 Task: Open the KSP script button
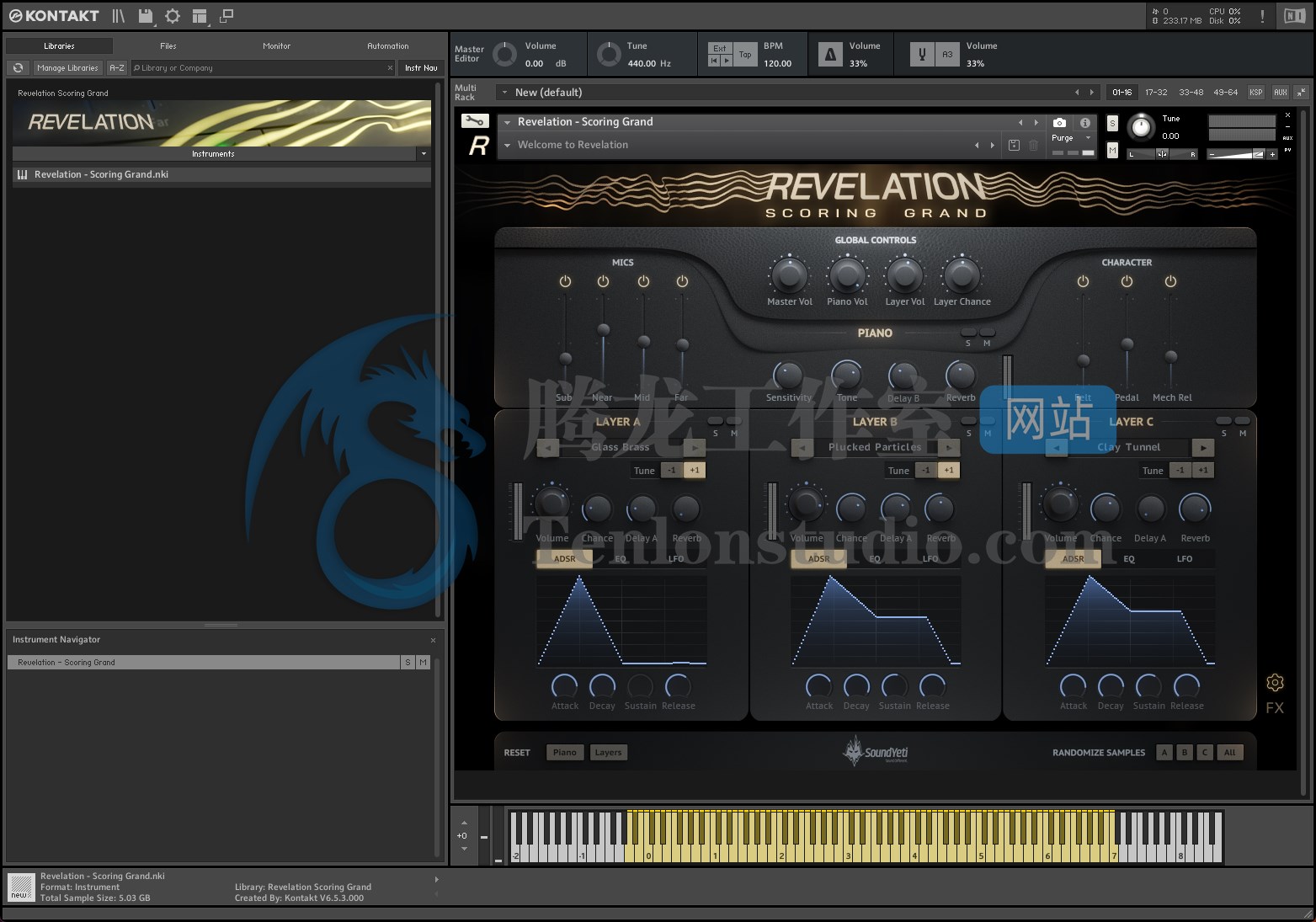[1255, 93]
